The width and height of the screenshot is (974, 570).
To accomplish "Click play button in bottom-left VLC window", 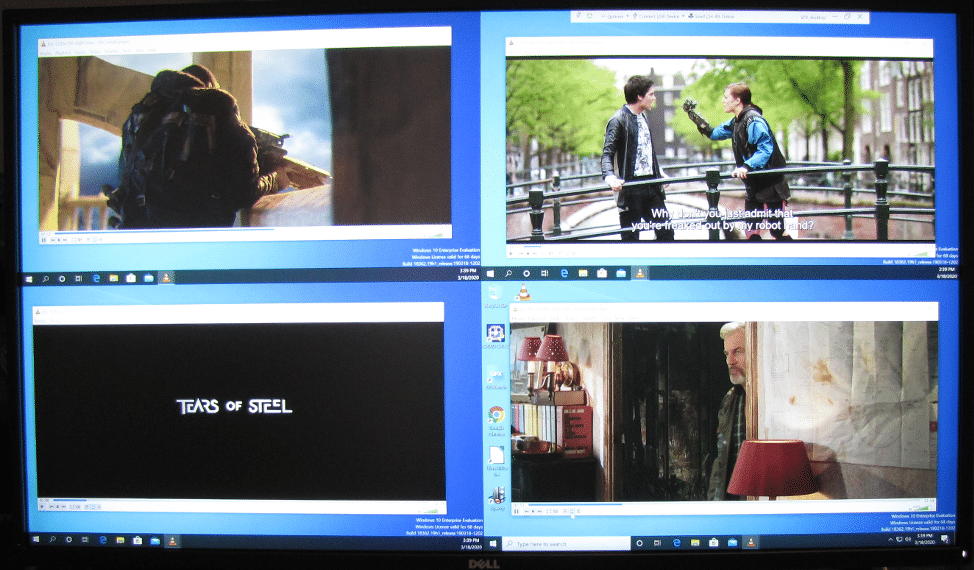I will [42, 507].
